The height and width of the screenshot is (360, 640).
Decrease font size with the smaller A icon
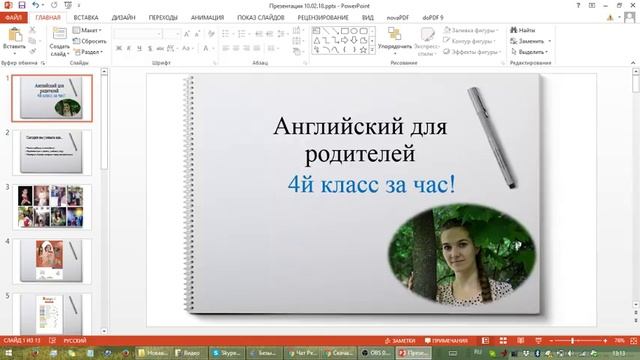coord(197,34)
